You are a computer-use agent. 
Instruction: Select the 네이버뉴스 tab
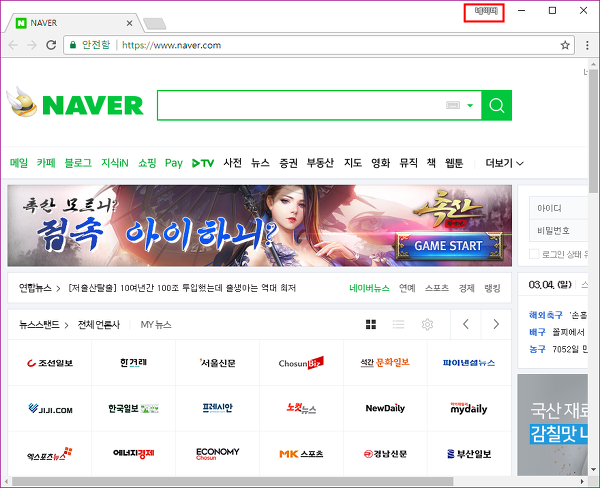[x=369, y=288]
